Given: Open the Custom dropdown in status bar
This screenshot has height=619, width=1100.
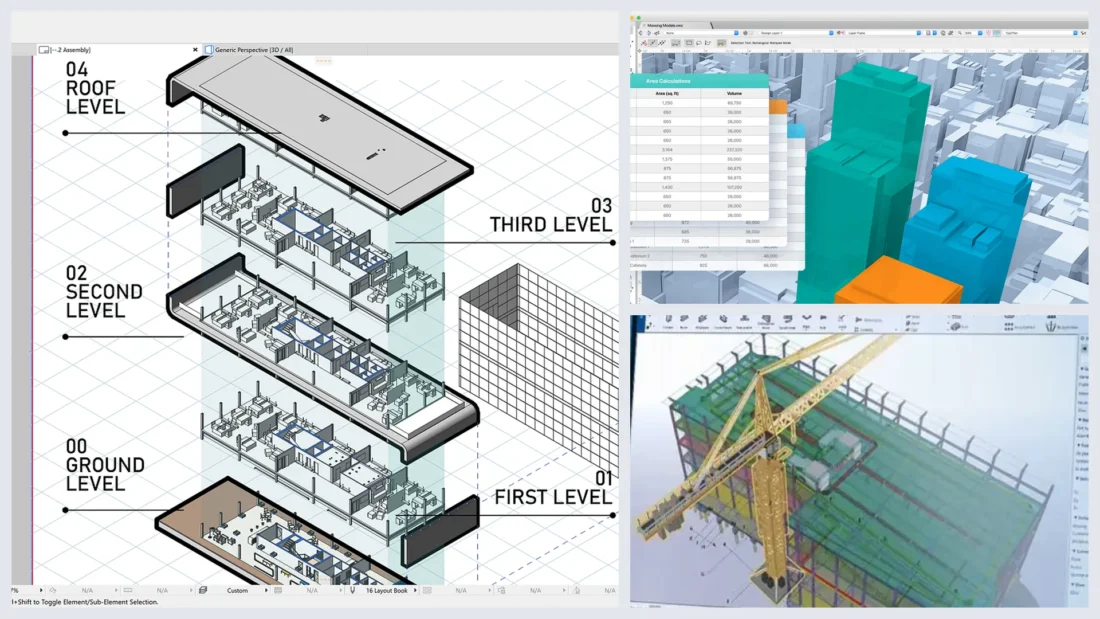Looking at the screenshot, I should [x=239, y=590].
